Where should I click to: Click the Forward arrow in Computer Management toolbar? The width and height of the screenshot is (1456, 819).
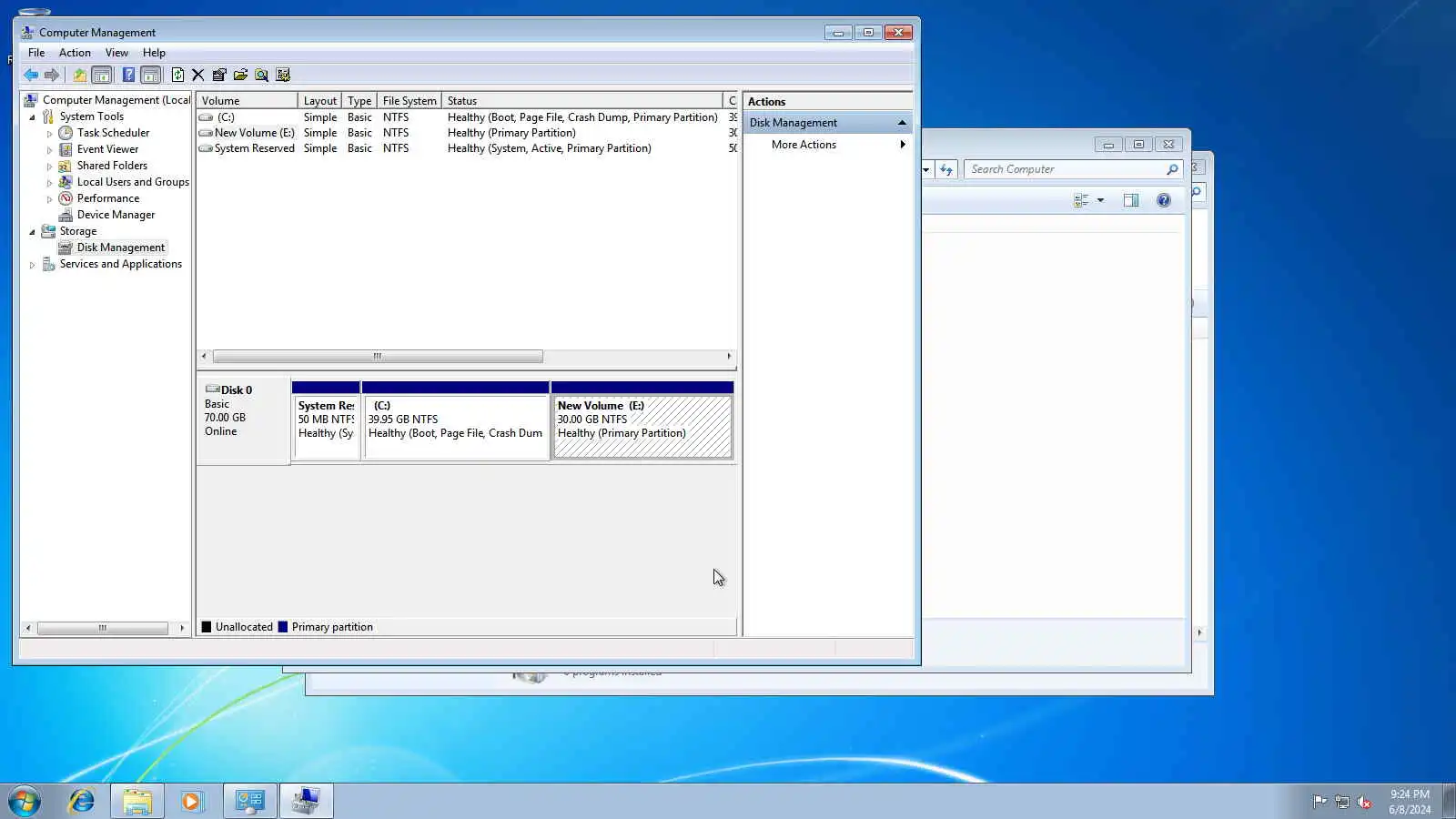pos(52,75)
